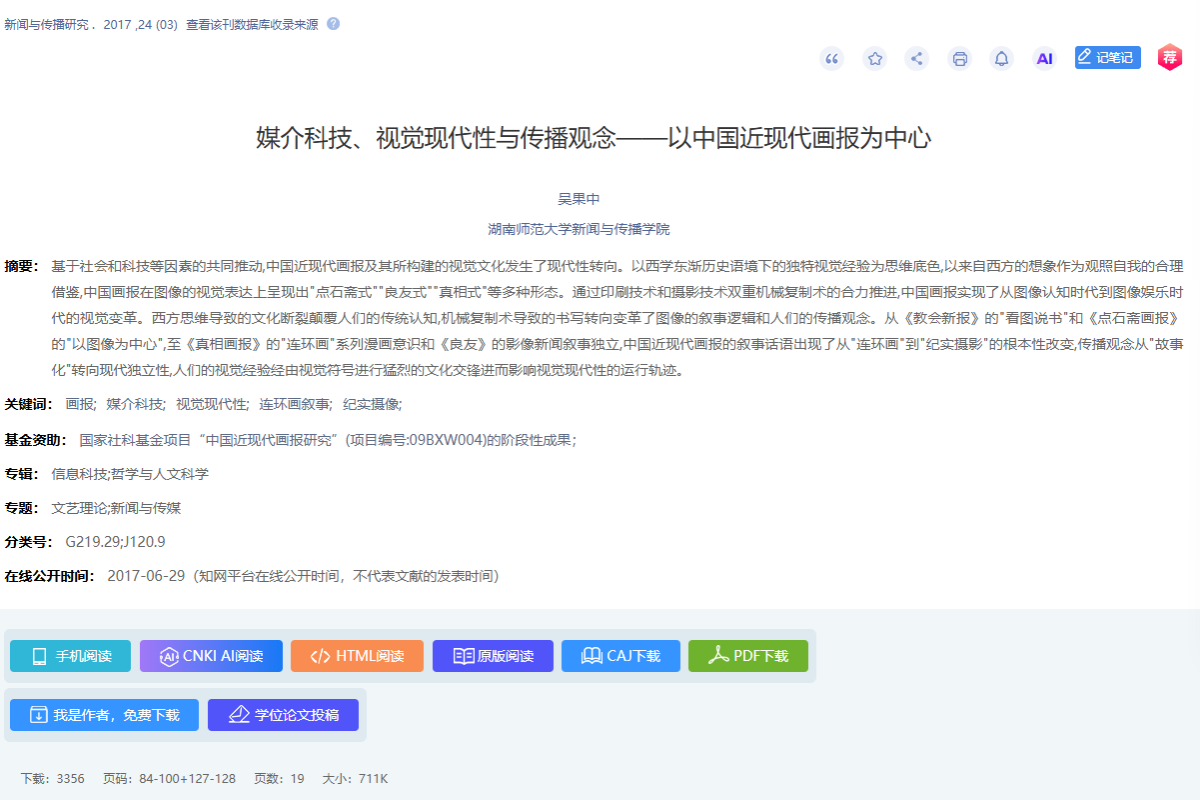This screenshot has width=1200, height=800.
Task: Click the red hexagon recommend icon
Action: [x=1170, y=58]
